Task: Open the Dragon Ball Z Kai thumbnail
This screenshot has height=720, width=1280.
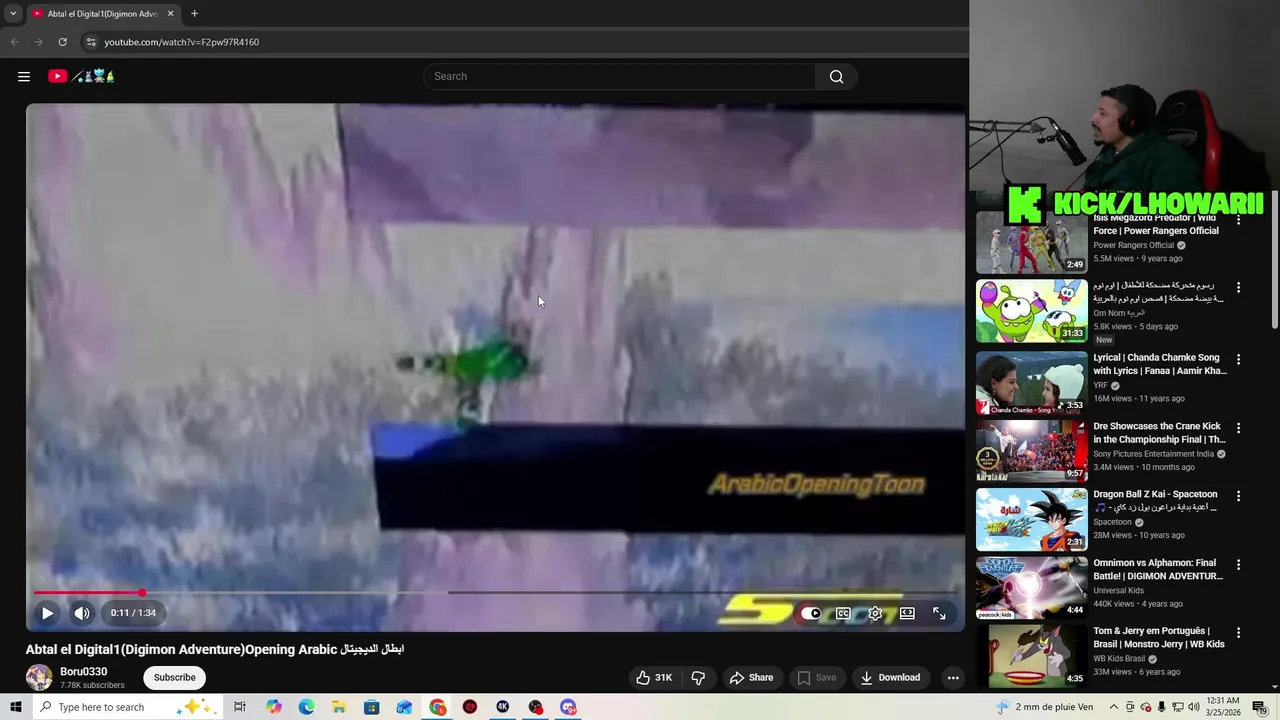Action: 1031,519
